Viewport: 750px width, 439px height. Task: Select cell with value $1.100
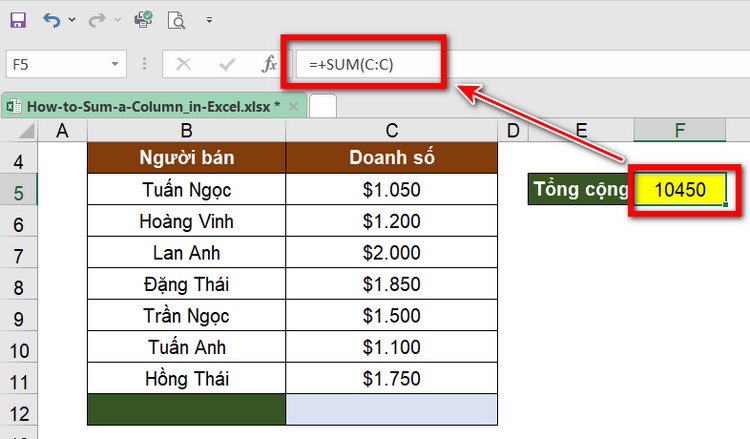pos(392,347)
